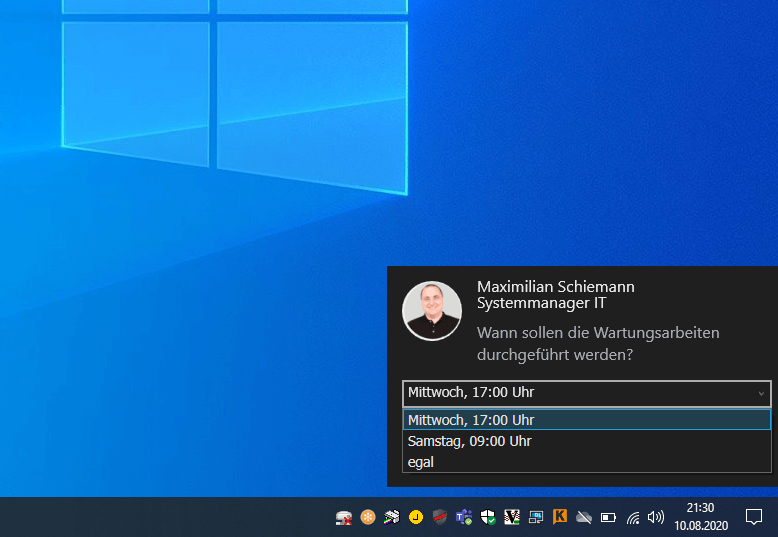The width and height of the screenshot is (778, 537).
Task: Open the Action Center notification icon
Action: pos(754,517)
